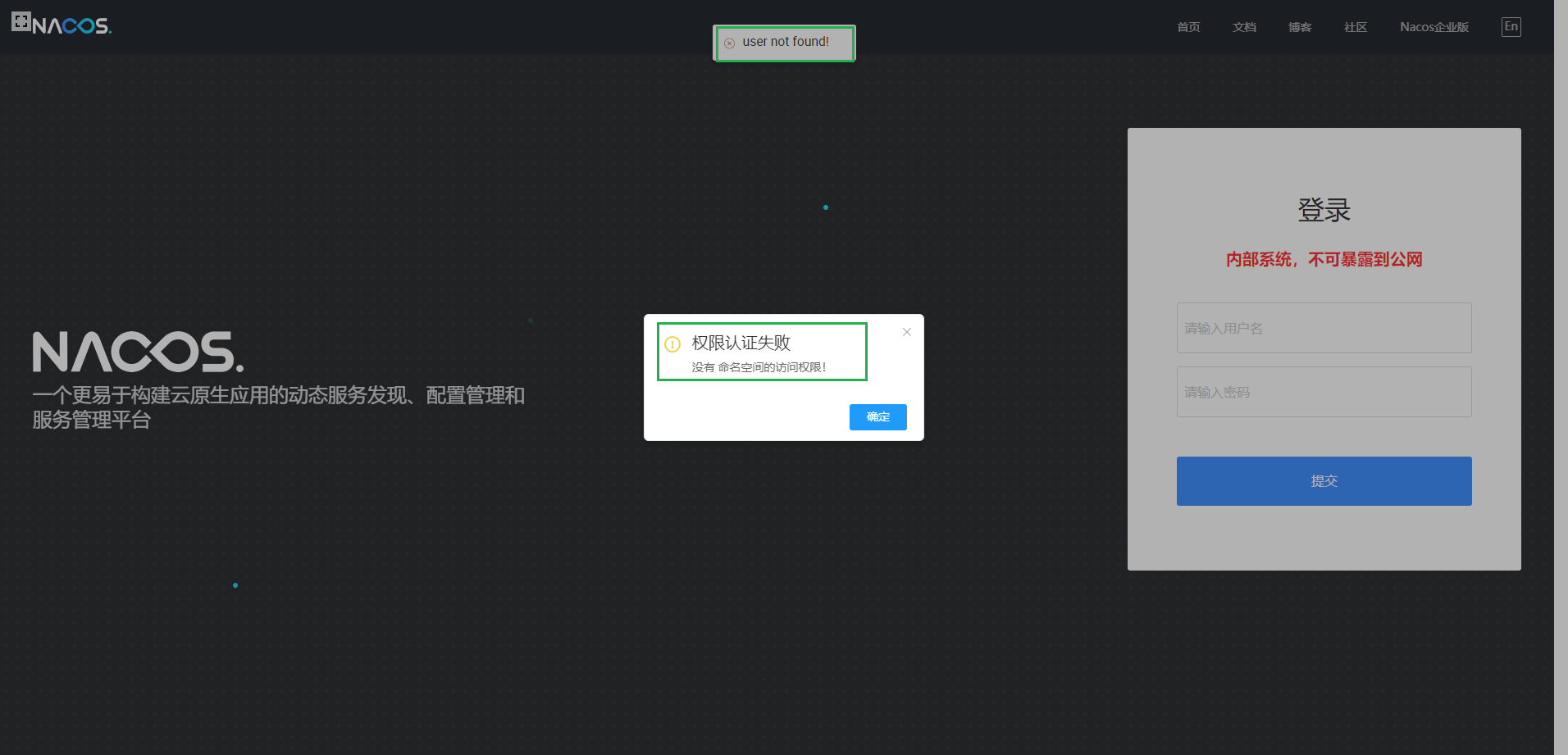1568x755 pixels.
Task: Switch language with the En toggle
Action: click(1511, 27)
